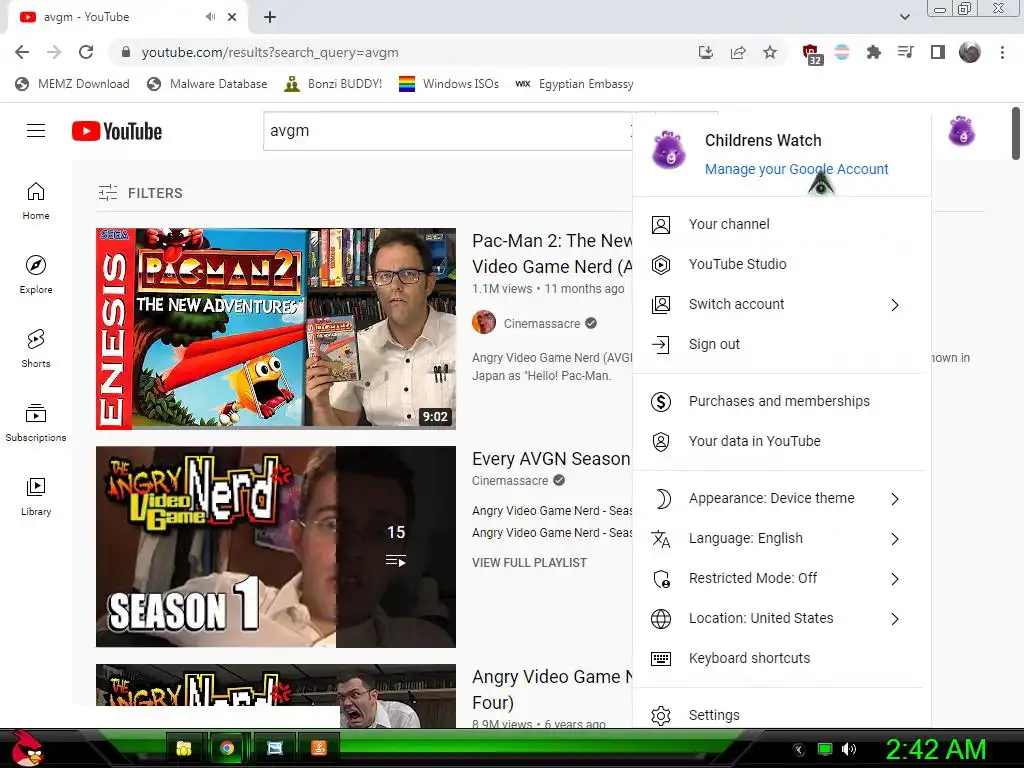This screenshot has height=768, width=1024.
Task: Click the Angry Birds start button in taskbar
Action: pyautogui.click(x=27, y=748)
